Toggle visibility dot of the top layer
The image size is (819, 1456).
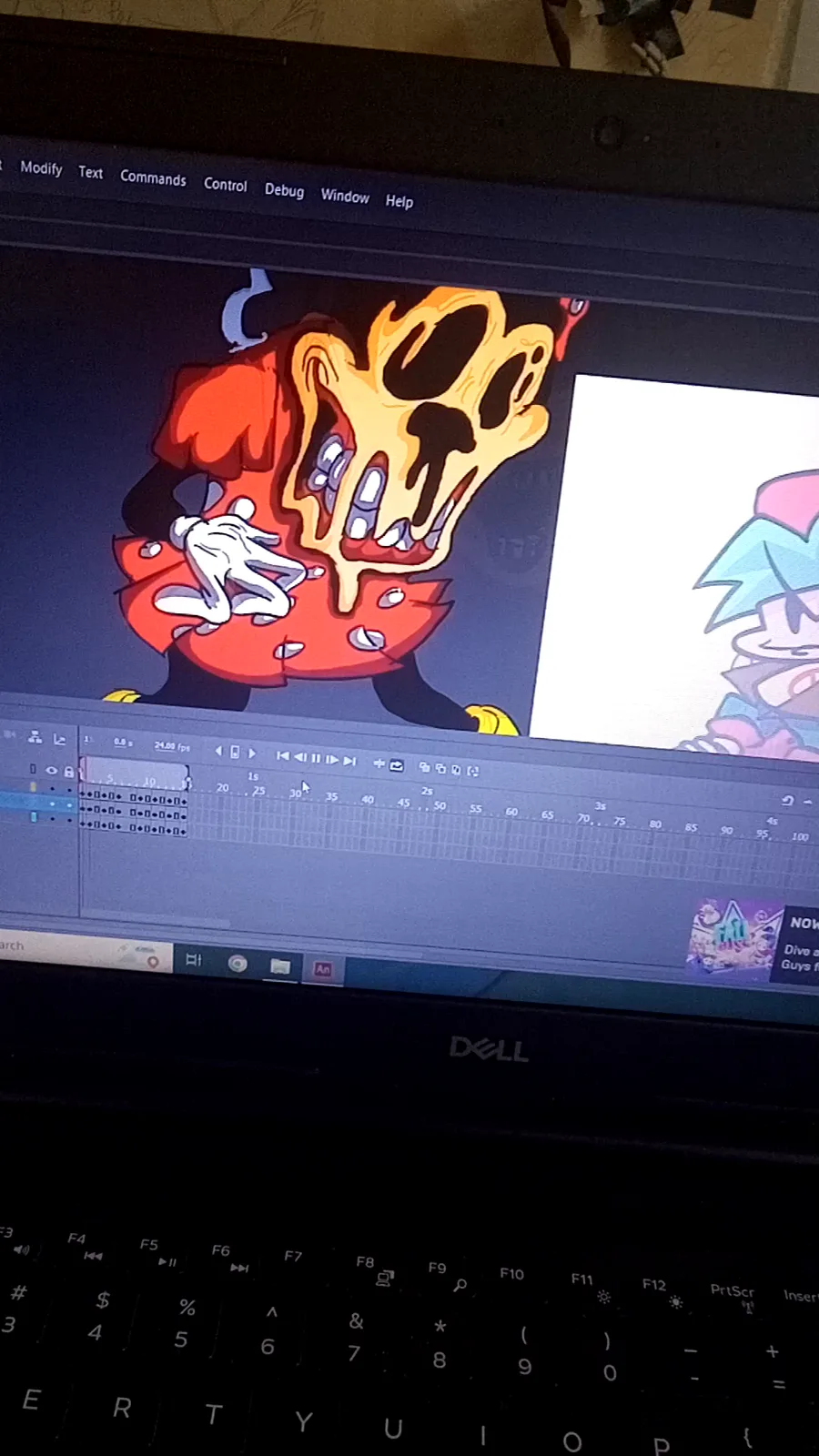click(x=53, y=789)
